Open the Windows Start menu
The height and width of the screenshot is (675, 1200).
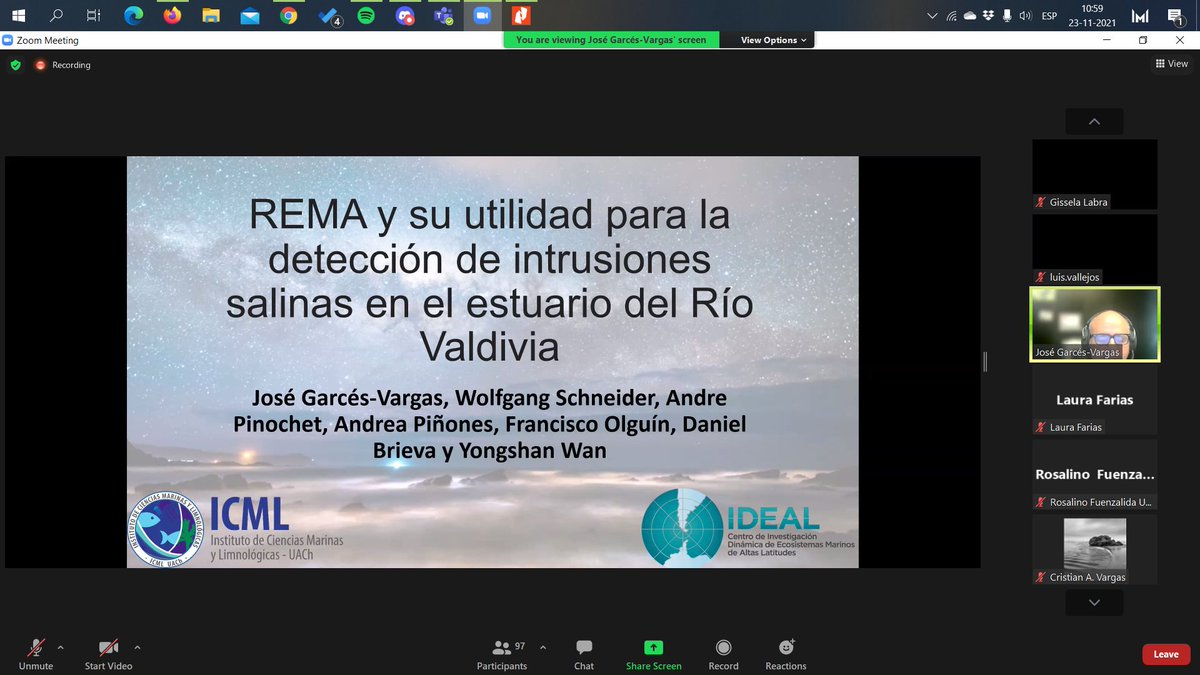pos(17,15)
